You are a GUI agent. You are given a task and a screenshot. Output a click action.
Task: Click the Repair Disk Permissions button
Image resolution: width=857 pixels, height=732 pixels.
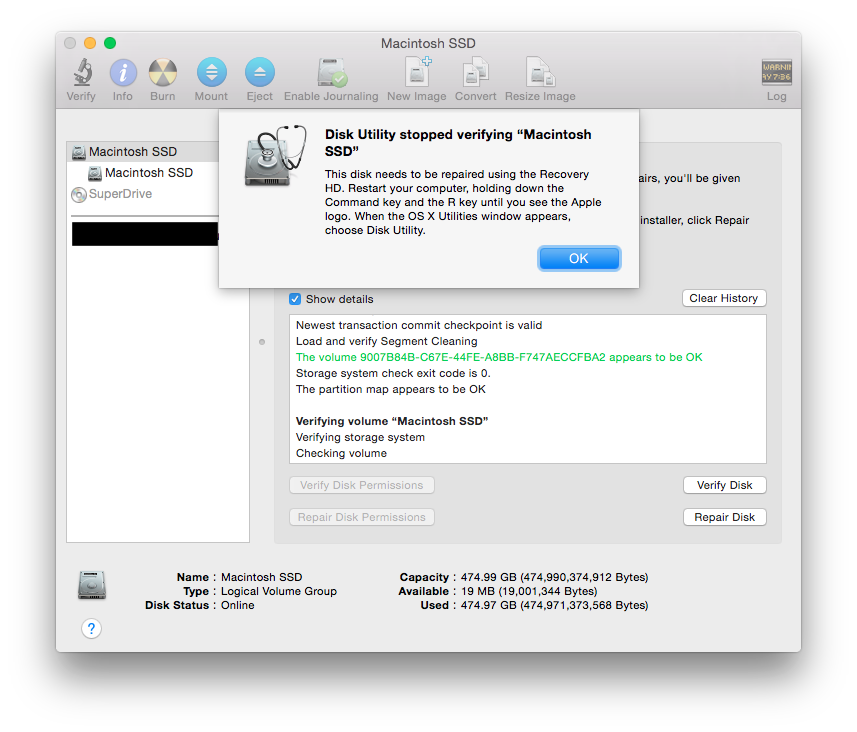(362, 517)
